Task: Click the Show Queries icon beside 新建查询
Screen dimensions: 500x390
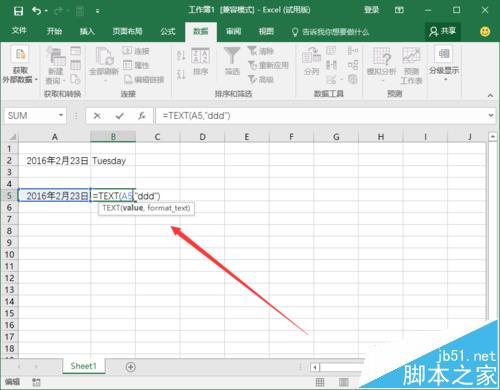Action: pyautogui.click(x=76, y=51)
